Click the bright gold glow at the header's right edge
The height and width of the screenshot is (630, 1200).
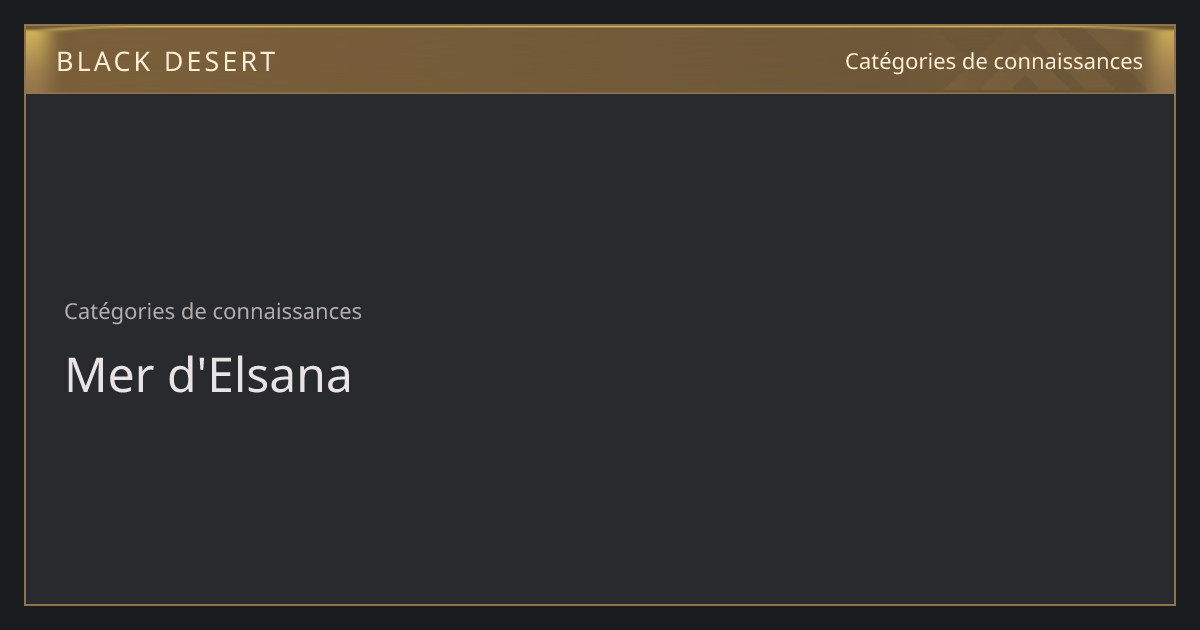click(x=1164, y=60)
